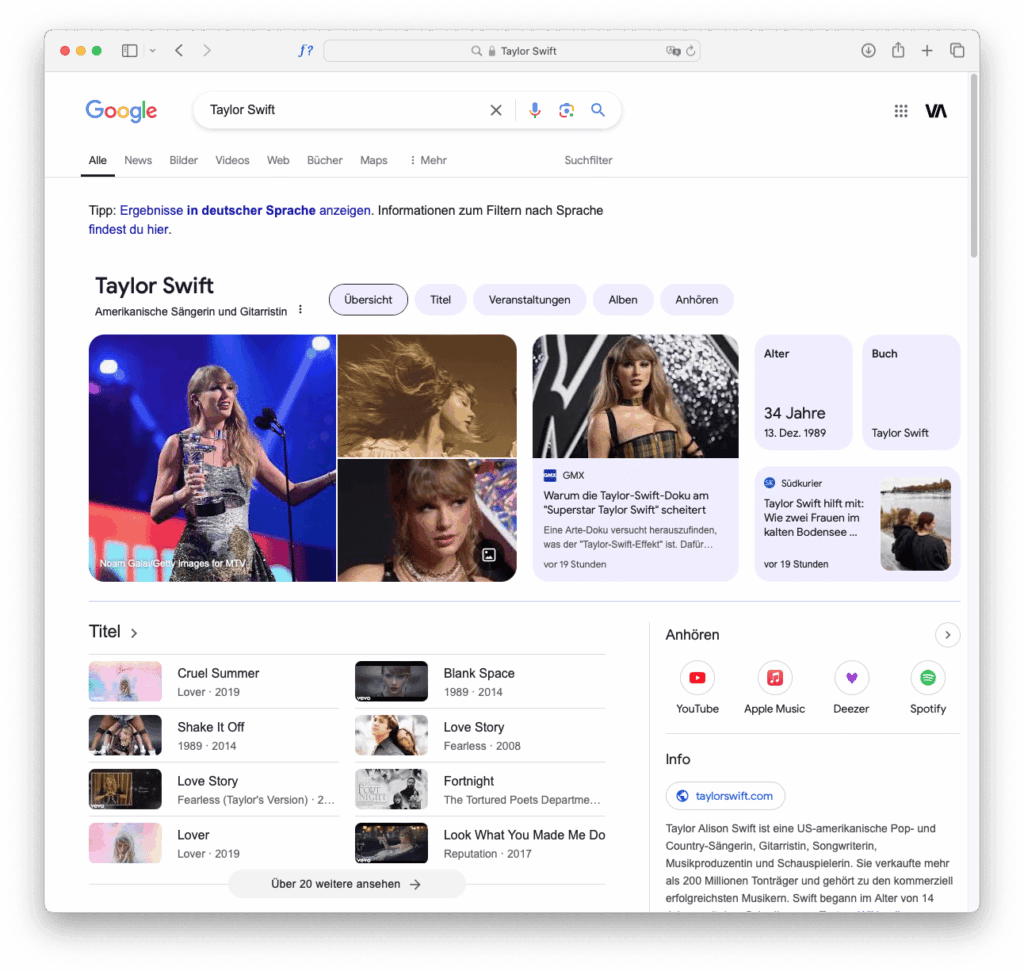Switch to the Web tab
1024x971 pixels.
tap(278, 160)
